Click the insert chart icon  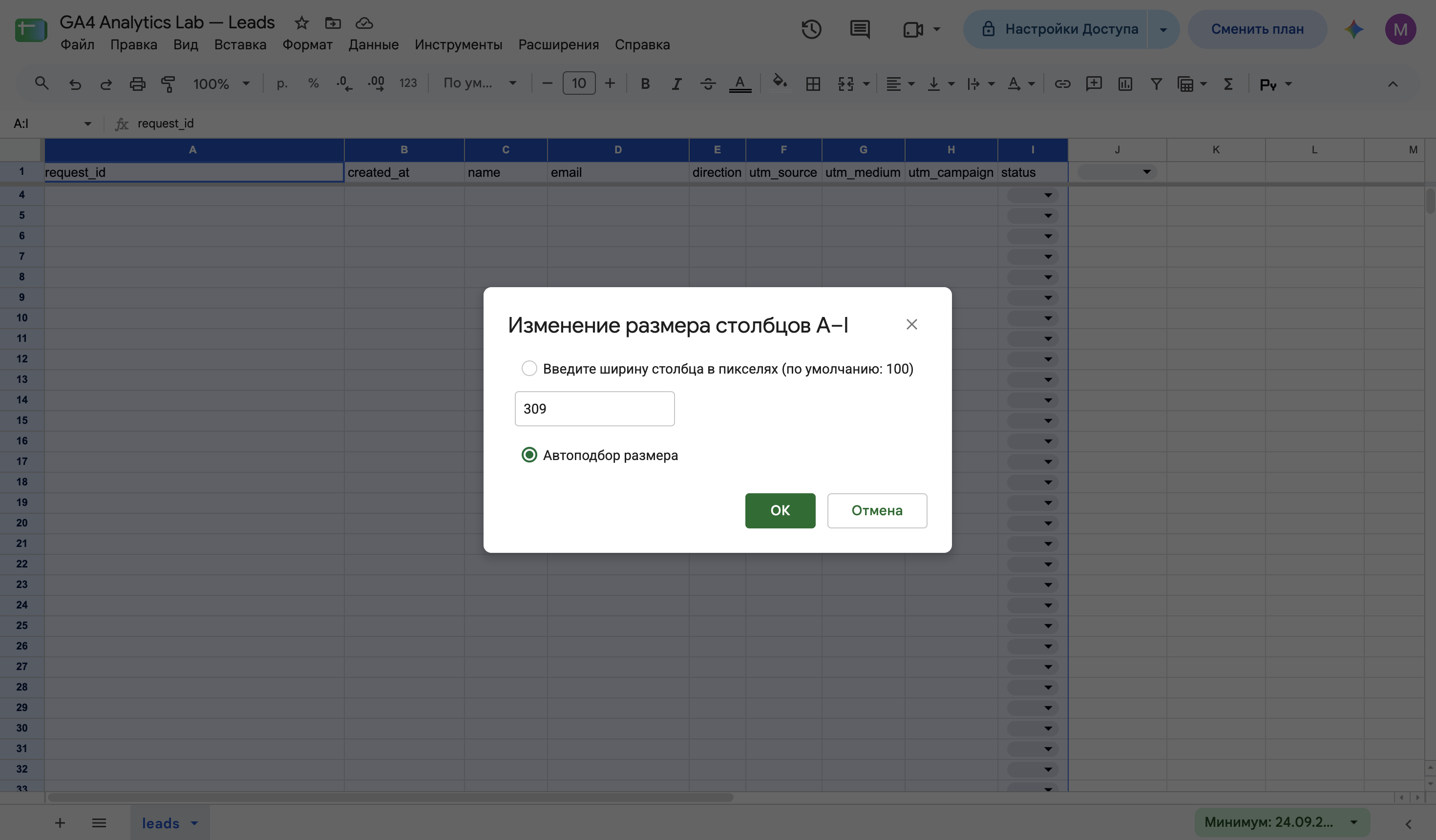point(1125,84)
